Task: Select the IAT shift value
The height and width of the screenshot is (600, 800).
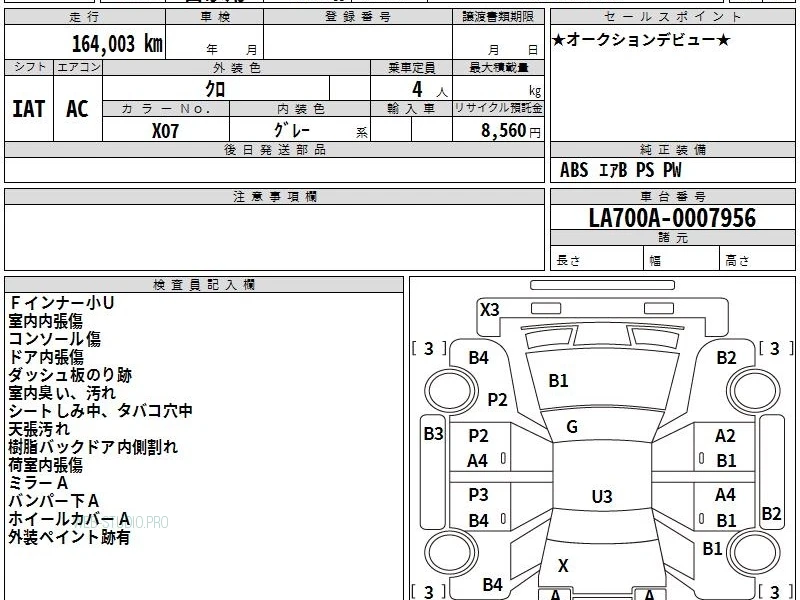Action: (x=29, y=109)
